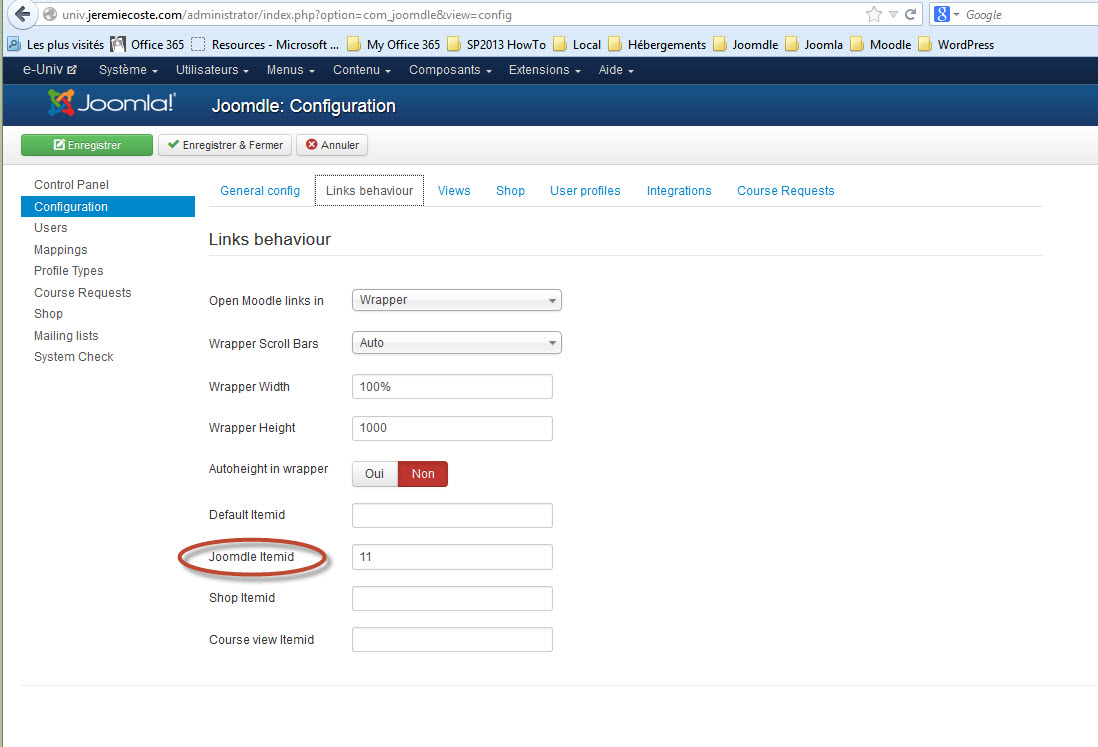
Task: Reload the page with the refresh icon
Action: point(911,15)
